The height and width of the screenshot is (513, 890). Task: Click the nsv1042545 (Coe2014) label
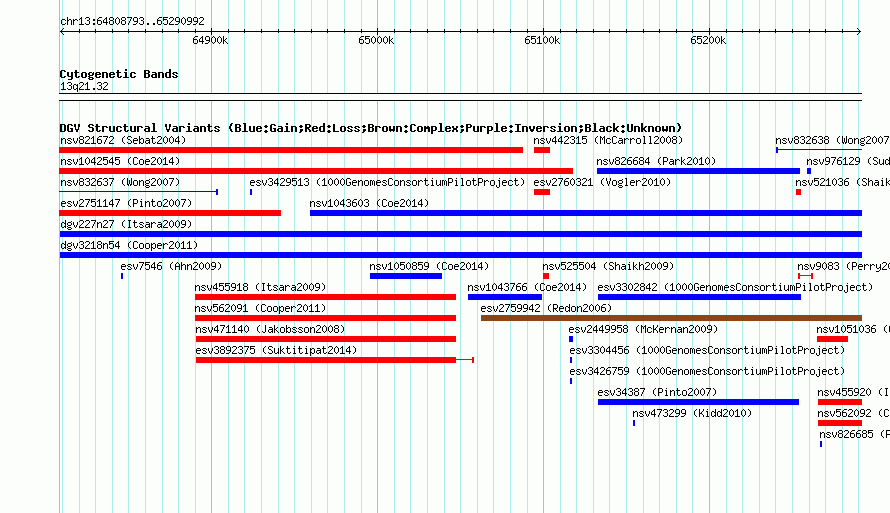[x=120, y=161]
